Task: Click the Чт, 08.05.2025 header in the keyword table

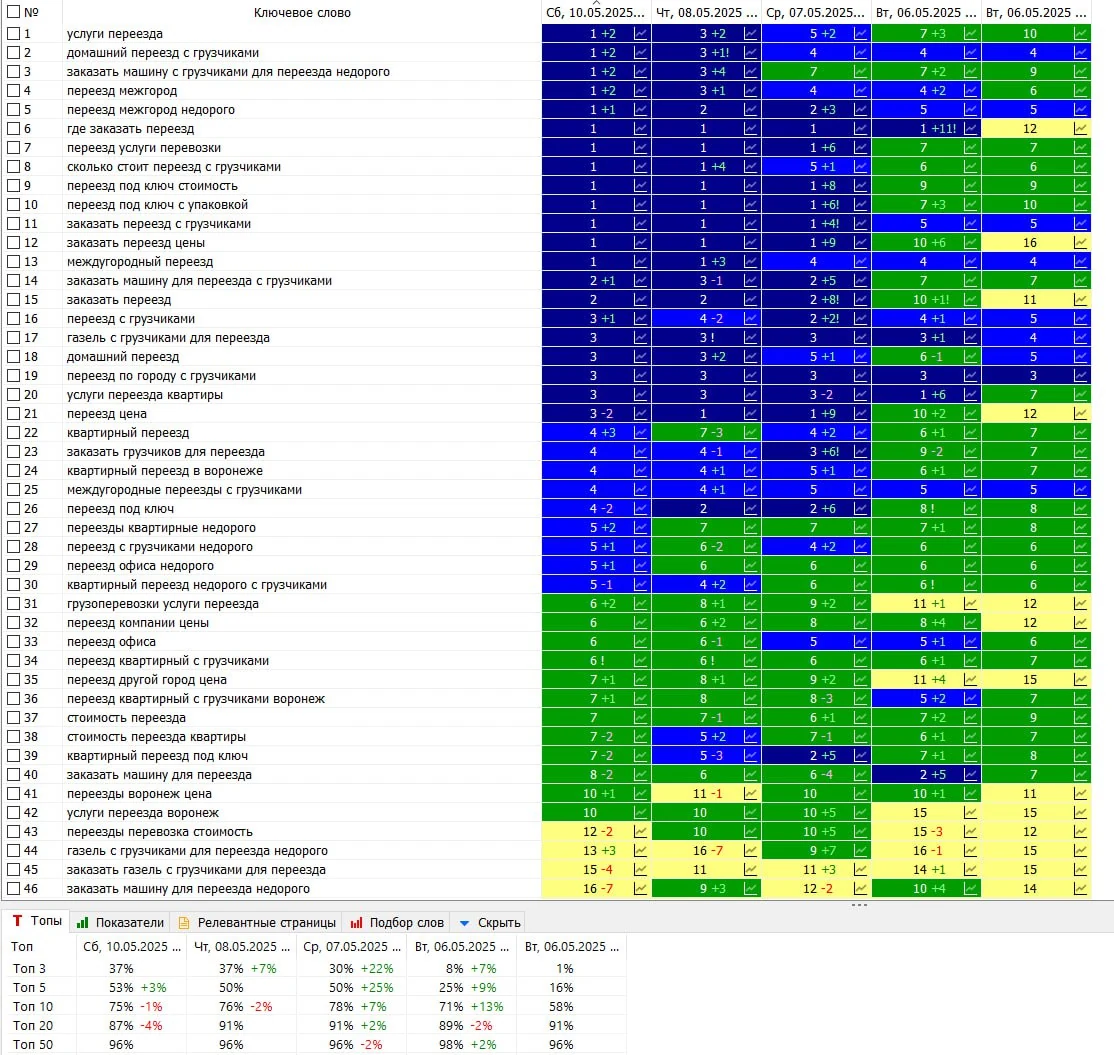Action: [x=706, y=12]
